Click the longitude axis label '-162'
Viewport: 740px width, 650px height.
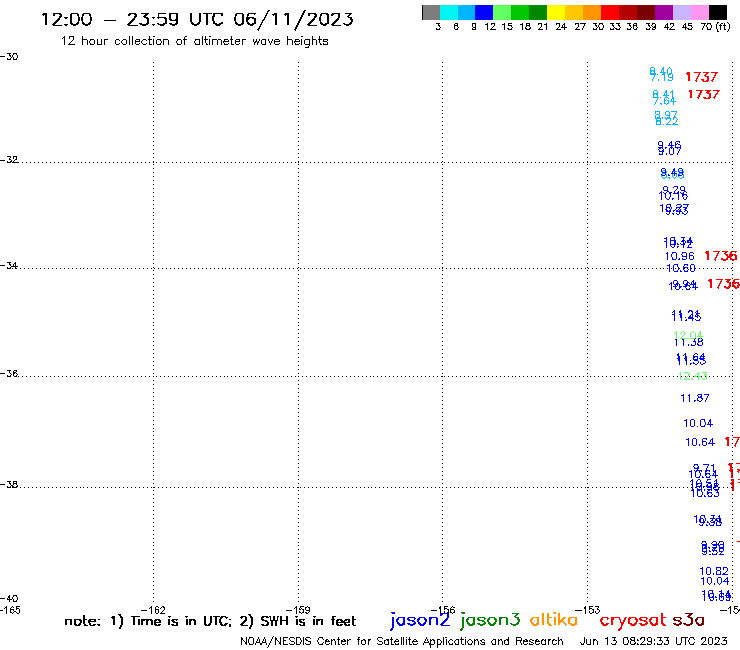pyautogui.click(x=153, y=610)
